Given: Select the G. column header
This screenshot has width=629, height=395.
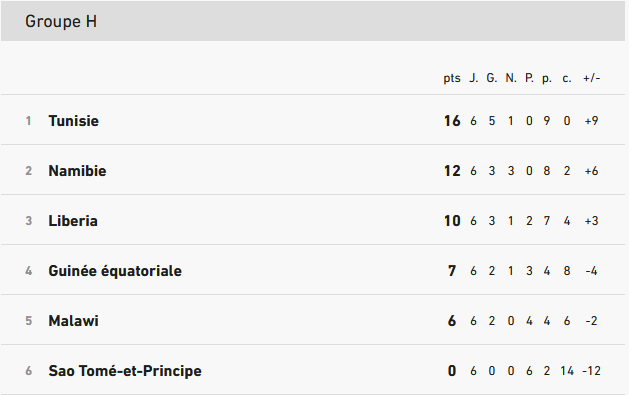Looking at the screenshot, I should click(x=492, y=78).
